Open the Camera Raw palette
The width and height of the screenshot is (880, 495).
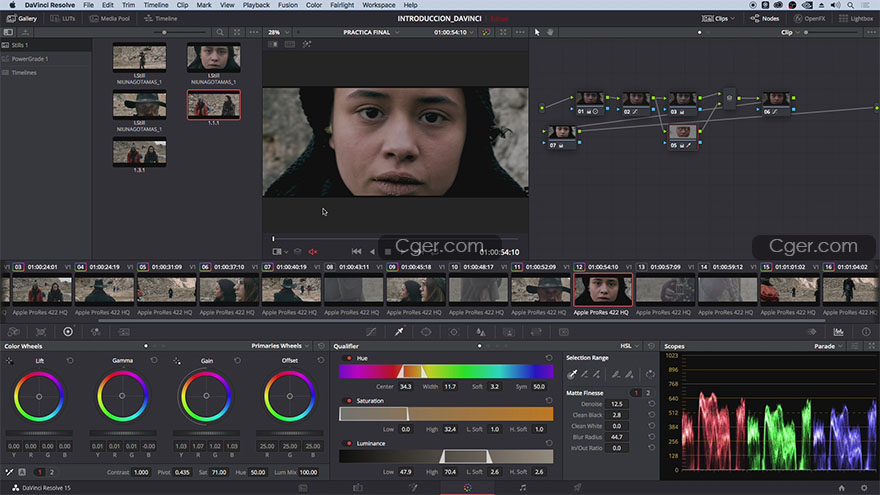coord(13,332)
